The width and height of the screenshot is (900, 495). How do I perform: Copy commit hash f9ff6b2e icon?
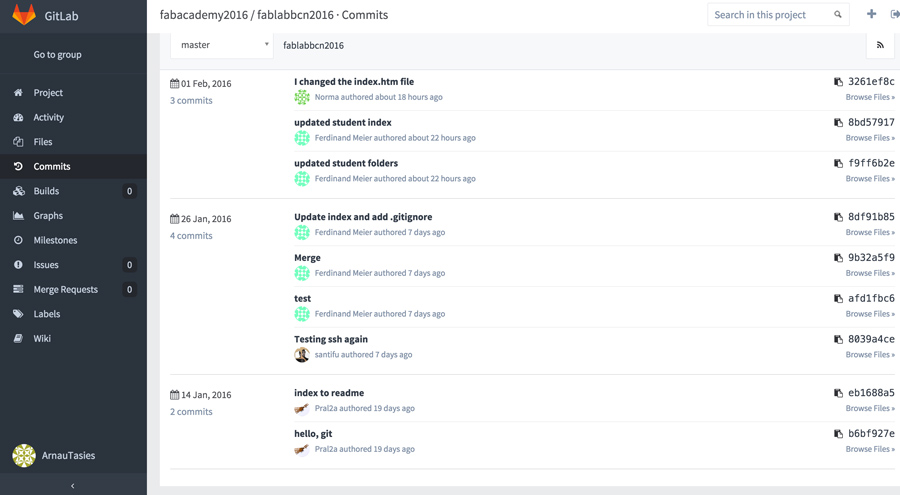[838, 164]
